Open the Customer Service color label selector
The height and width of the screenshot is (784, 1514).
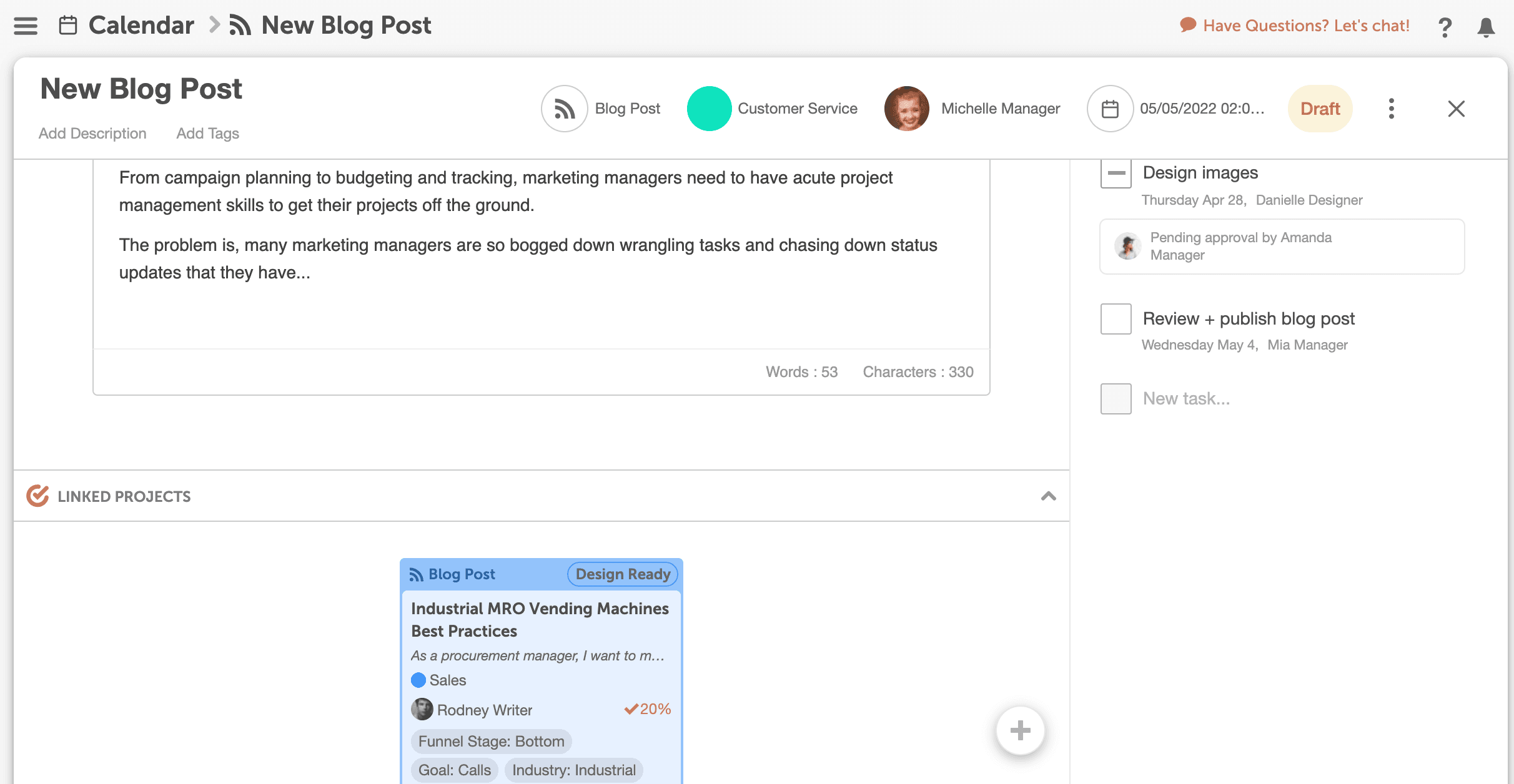coord(797,109)
